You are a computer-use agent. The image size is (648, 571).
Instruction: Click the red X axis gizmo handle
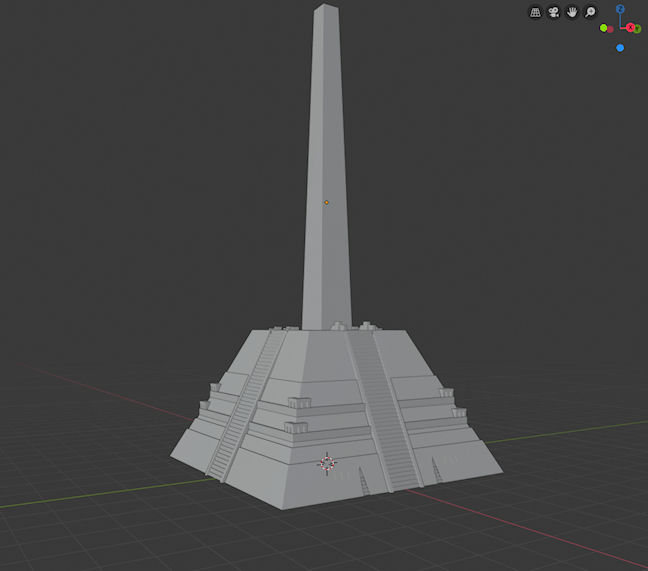click(632, 28)
